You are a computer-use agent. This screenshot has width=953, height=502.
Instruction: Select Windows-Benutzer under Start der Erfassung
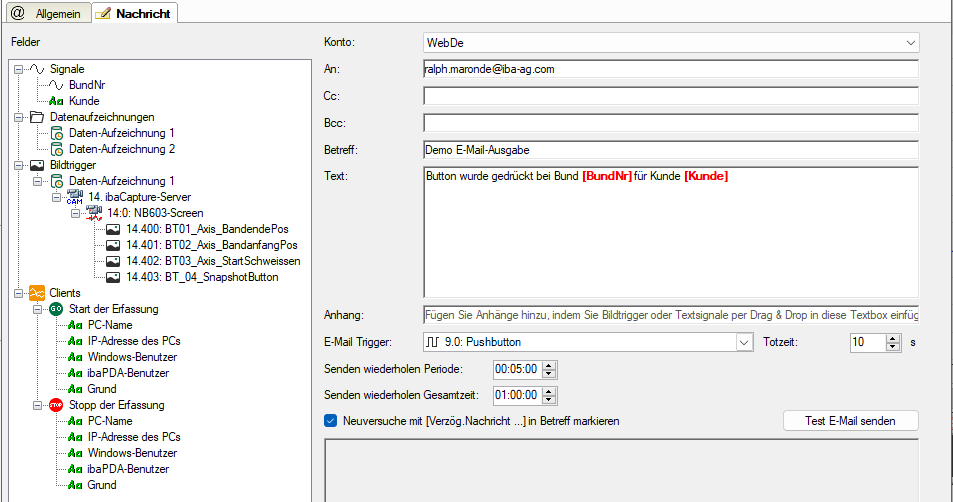[x=132, y=357]
